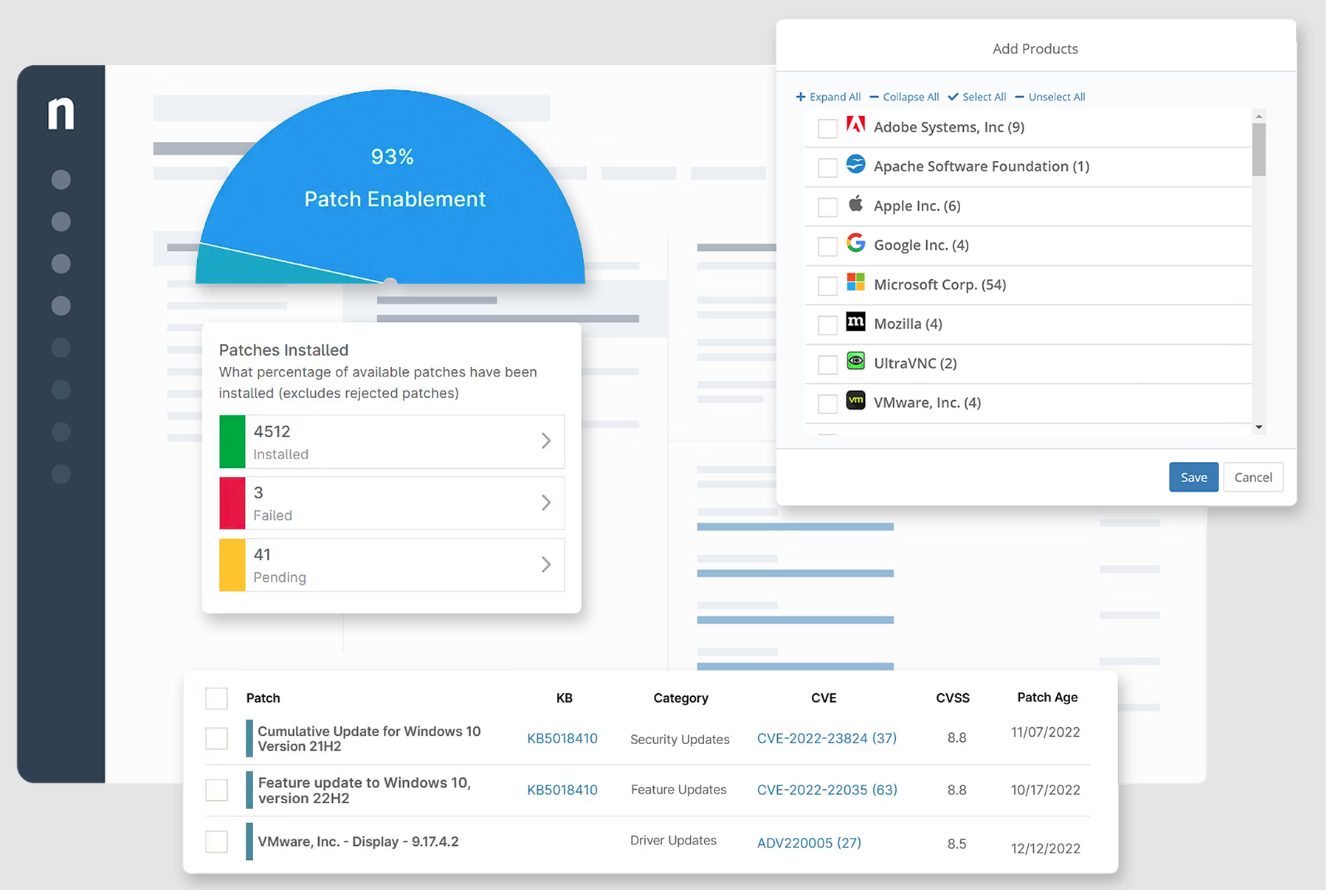Viewport: 1326px width, 890px height.
Task: Click Expand All in Add Products
Action: point(828,97)
